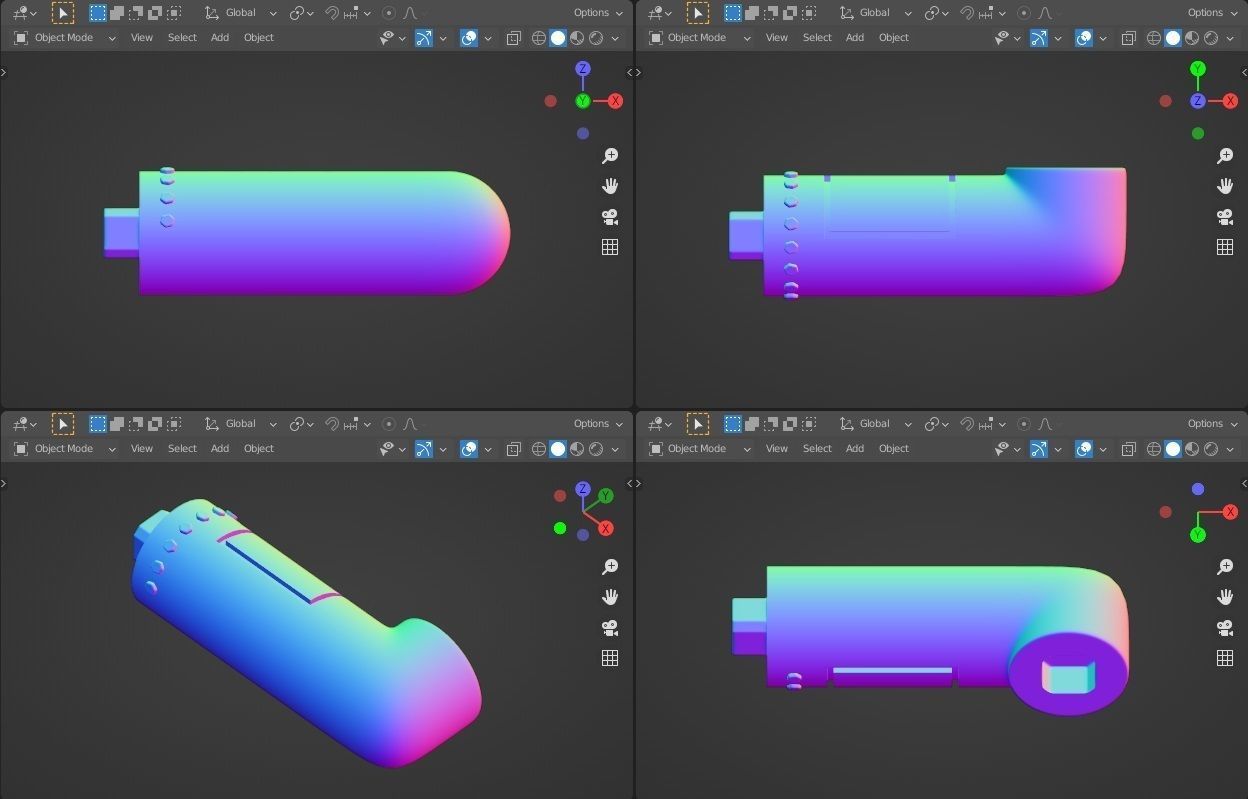Choose 'extend selection' mode in front-view header
Viewport: 1248px width, 799px height.
coord(116,13)
